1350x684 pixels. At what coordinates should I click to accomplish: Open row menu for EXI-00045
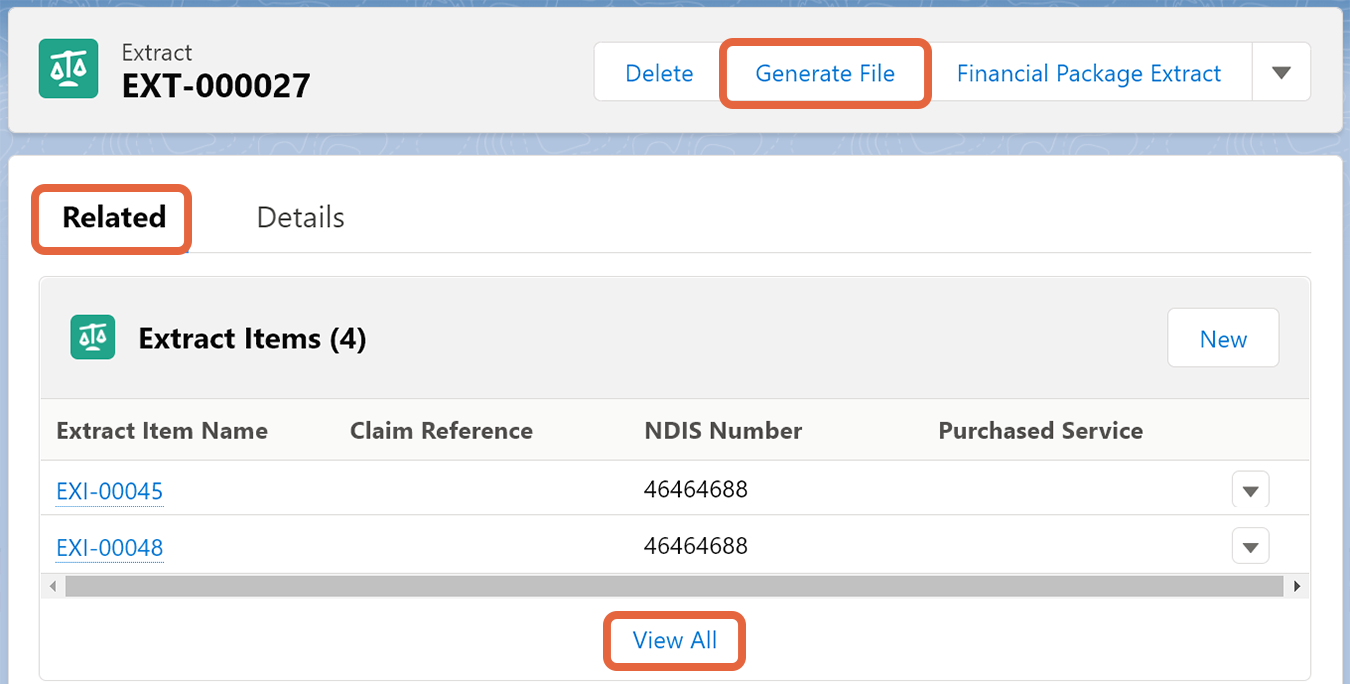point(1250,490)
